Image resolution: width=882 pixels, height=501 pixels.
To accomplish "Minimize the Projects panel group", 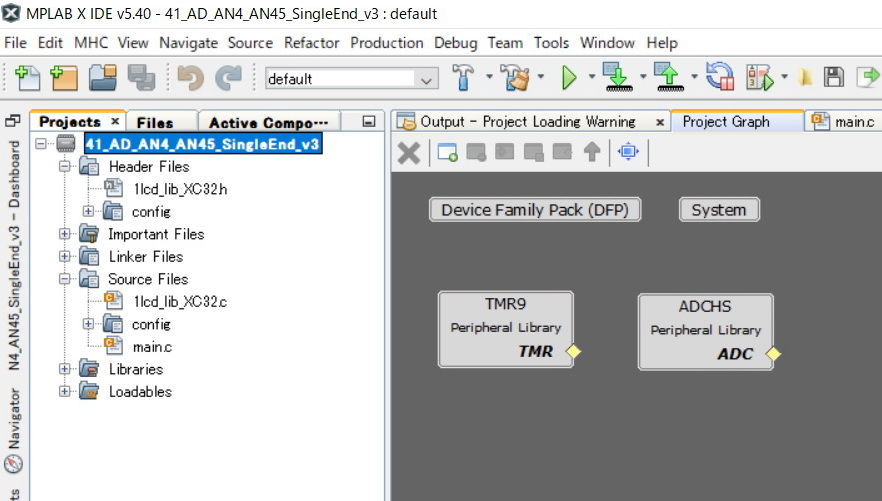I will [369, 121].
